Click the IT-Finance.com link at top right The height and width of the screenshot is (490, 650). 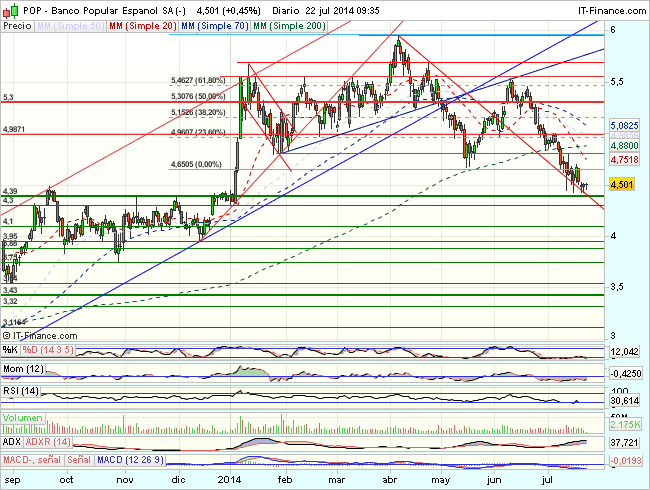pos(606,9)
